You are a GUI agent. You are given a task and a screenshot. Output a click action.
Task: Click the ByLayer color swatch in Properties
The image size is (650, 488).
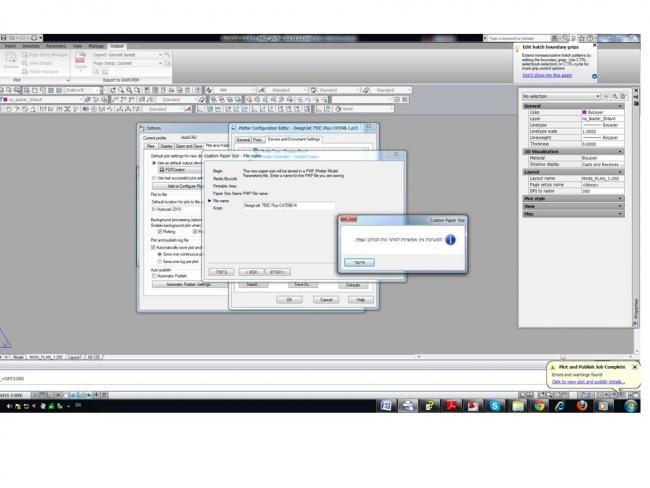pos(584,113)
